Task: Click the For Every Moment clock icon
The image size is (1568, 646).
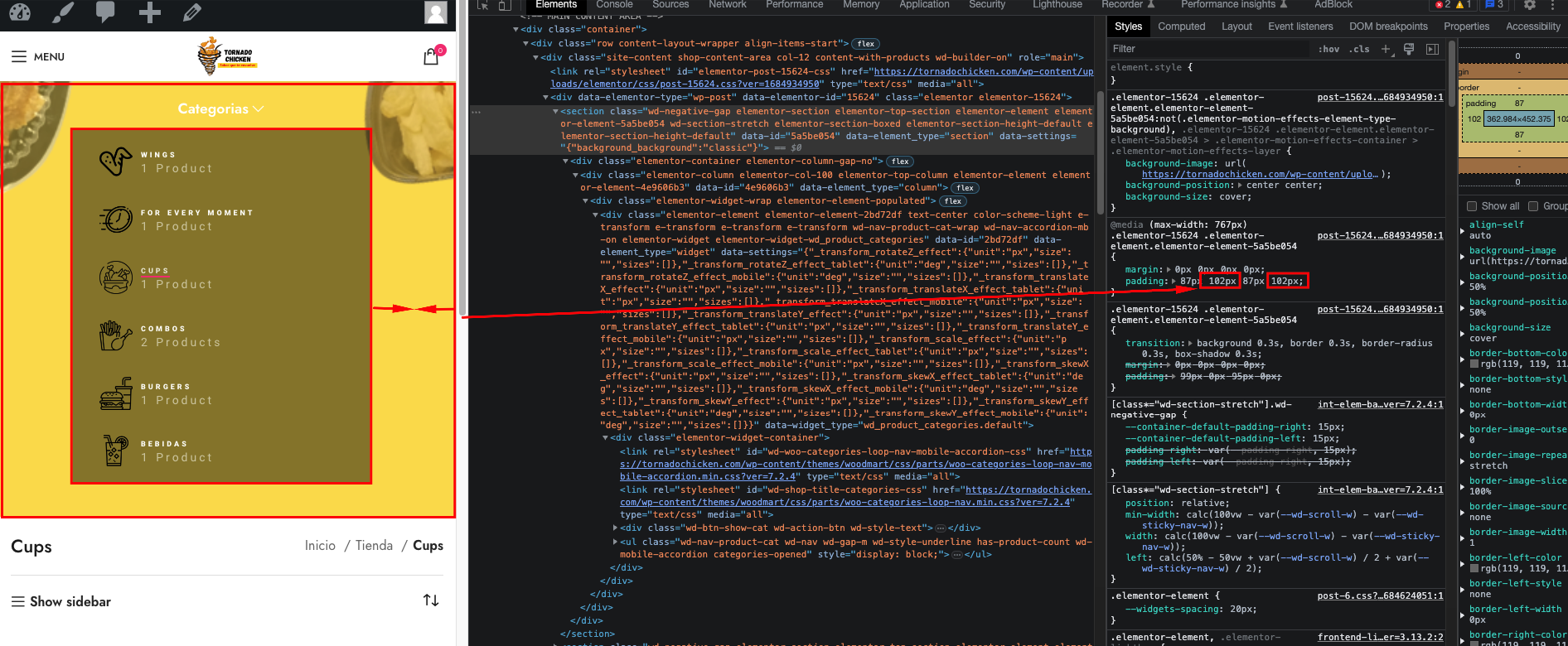Action: [x=116, y=219]
